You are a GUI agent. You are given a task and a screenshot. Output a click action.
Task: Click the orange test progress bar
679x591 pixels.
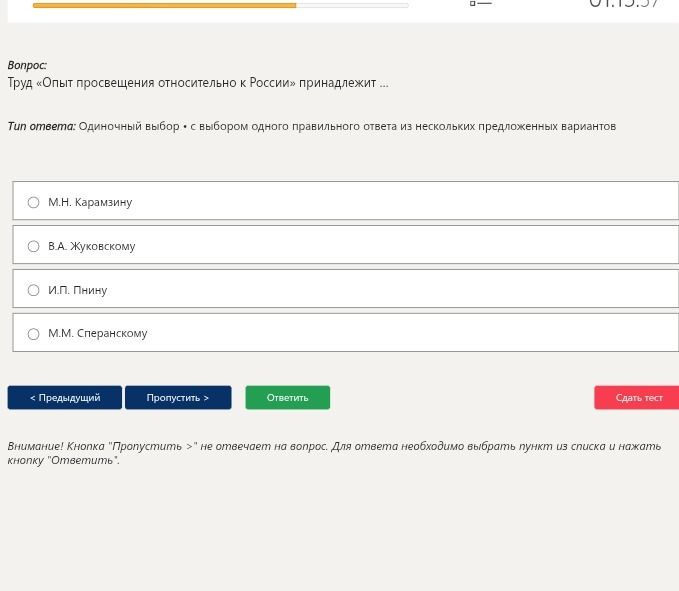pyautogui.click(x=221, y=5)
